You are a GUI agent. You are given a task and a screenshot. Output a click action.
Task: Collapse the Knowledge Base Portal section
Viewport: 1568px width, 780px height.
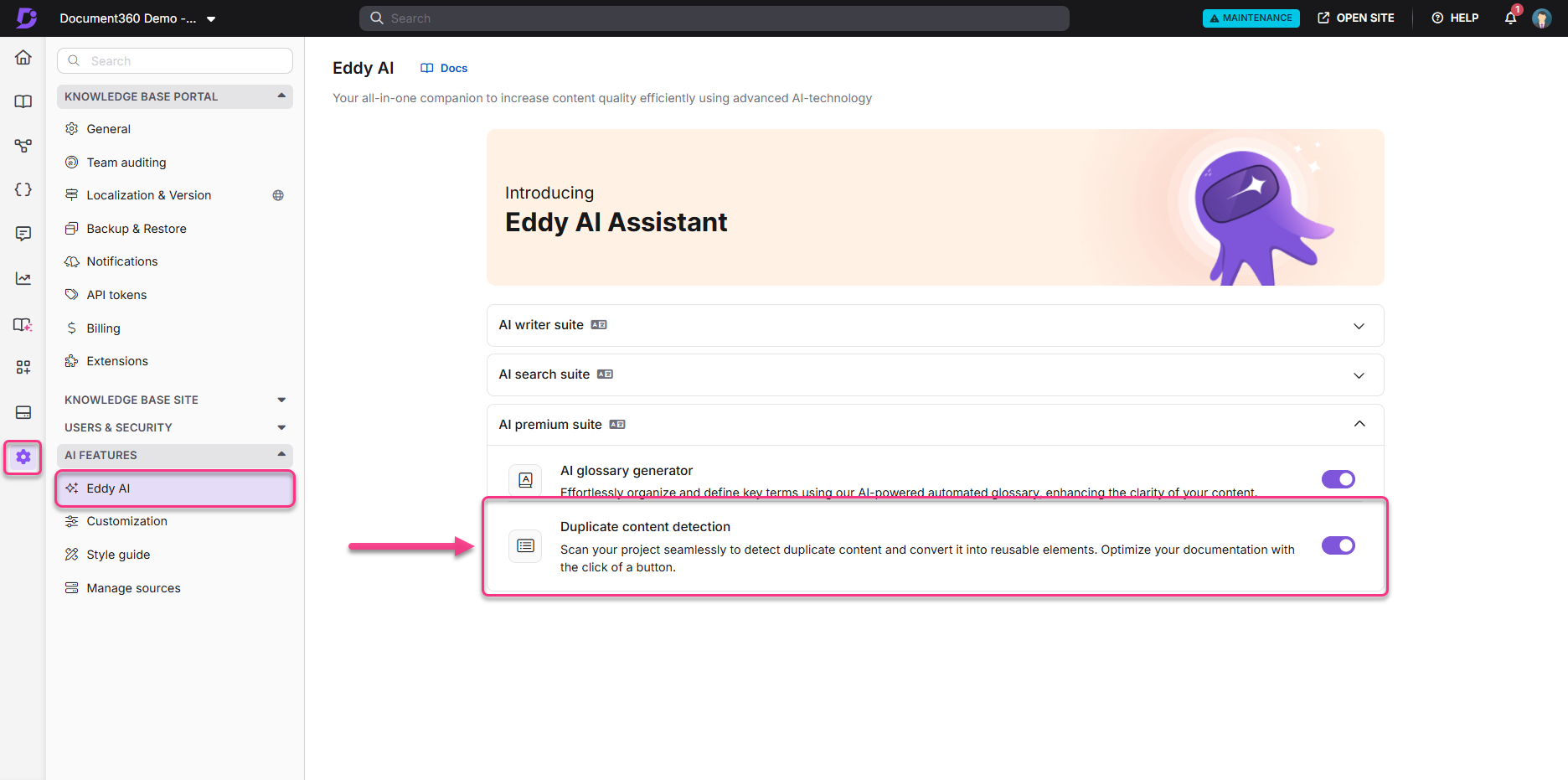(281, 96)
